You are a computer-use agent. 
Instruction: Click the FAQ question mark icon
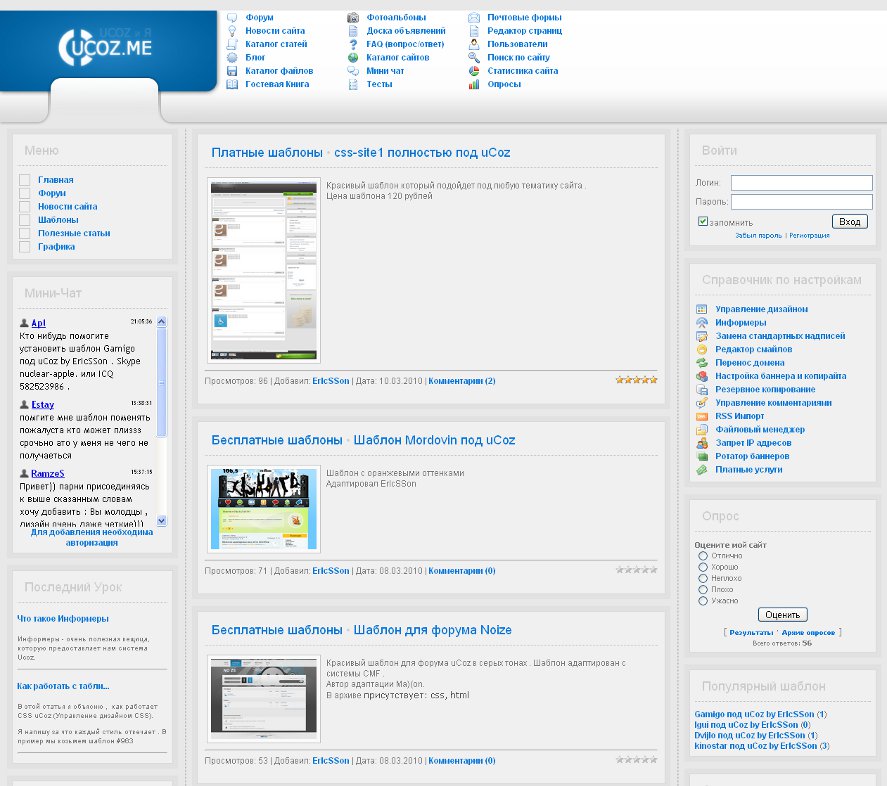coord(353,44)
